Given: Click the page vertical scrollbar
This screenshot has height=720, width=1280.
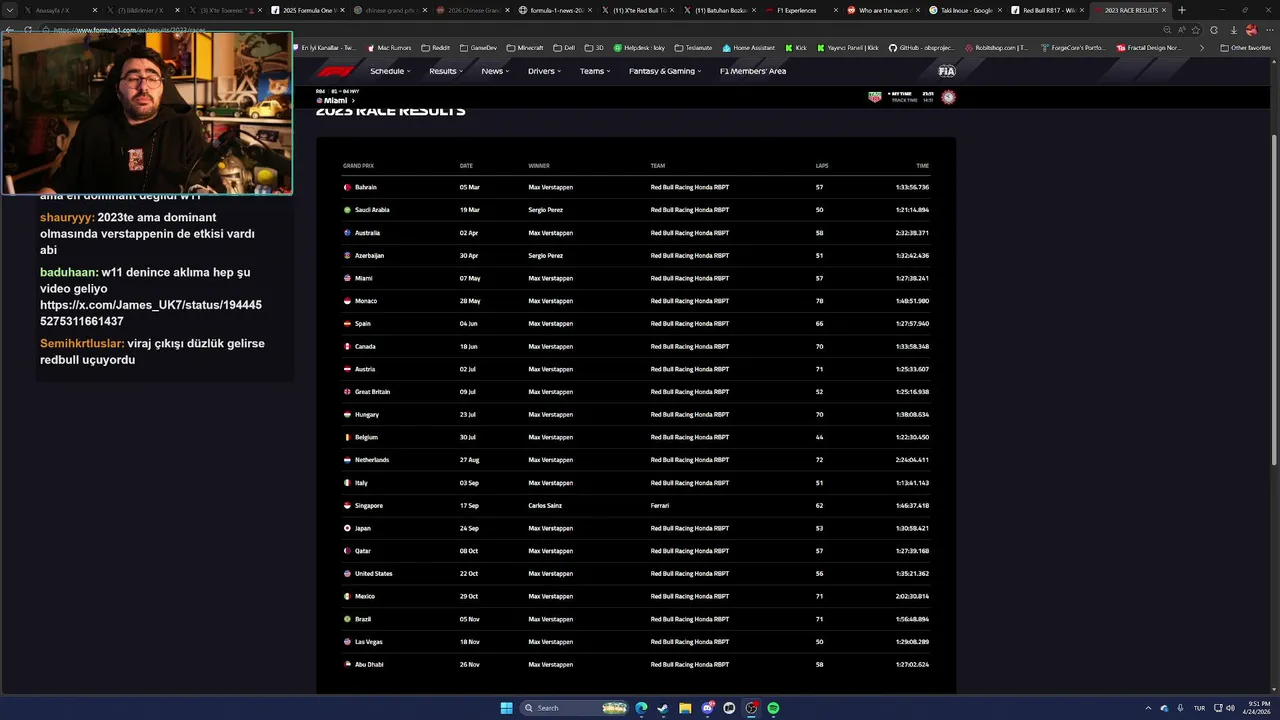Looking at the screenshot, I should point(1274,300).
